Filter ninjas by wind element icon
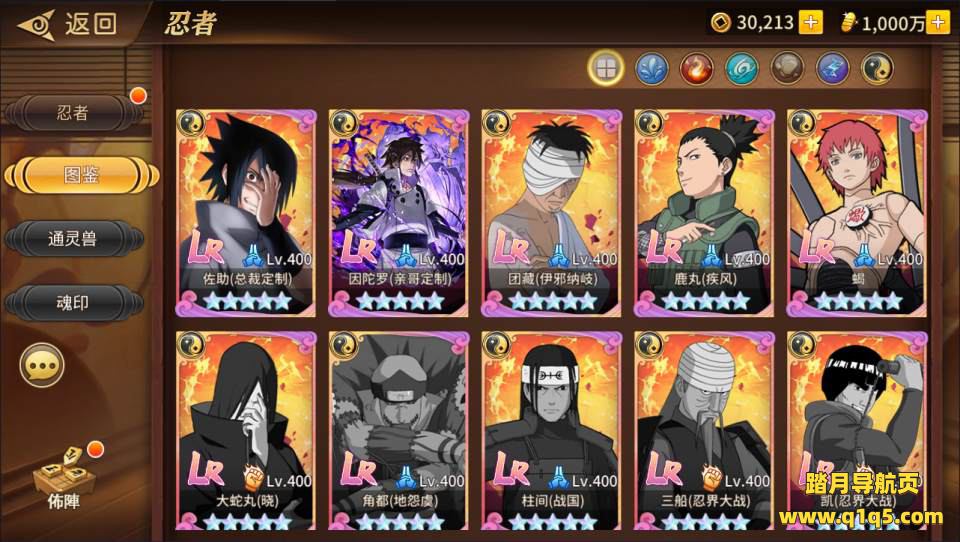The height and width of the screenshot is (542, 960). (742, 68)
